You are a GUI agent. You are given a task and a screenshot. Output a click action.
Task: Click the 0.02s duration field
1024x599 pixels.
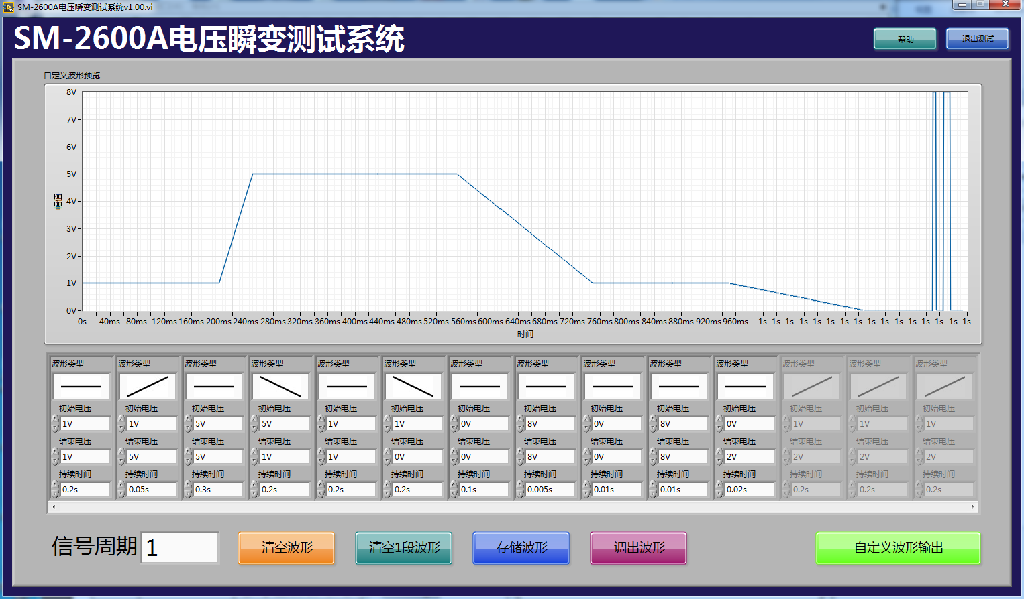pos(750,489)
